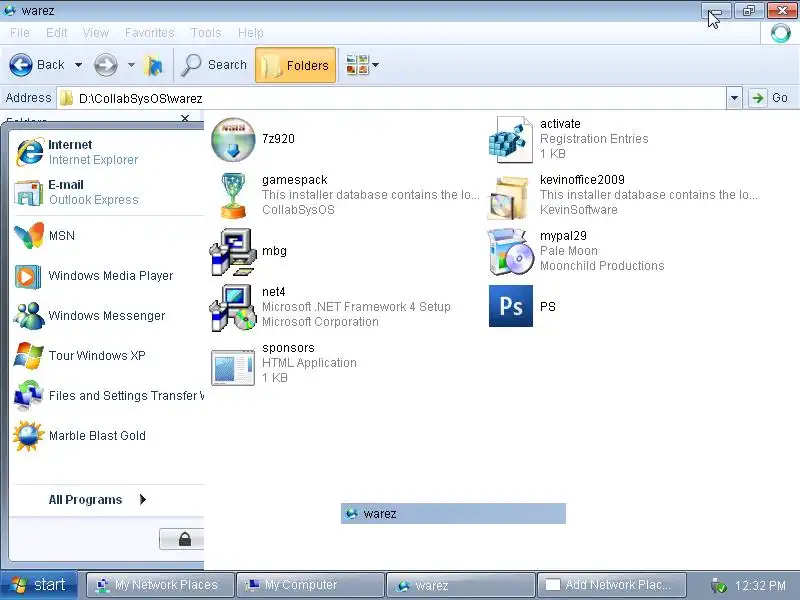
Task: Select the mypal29 Pale Moon icon
Action: (x=510, y=251)
